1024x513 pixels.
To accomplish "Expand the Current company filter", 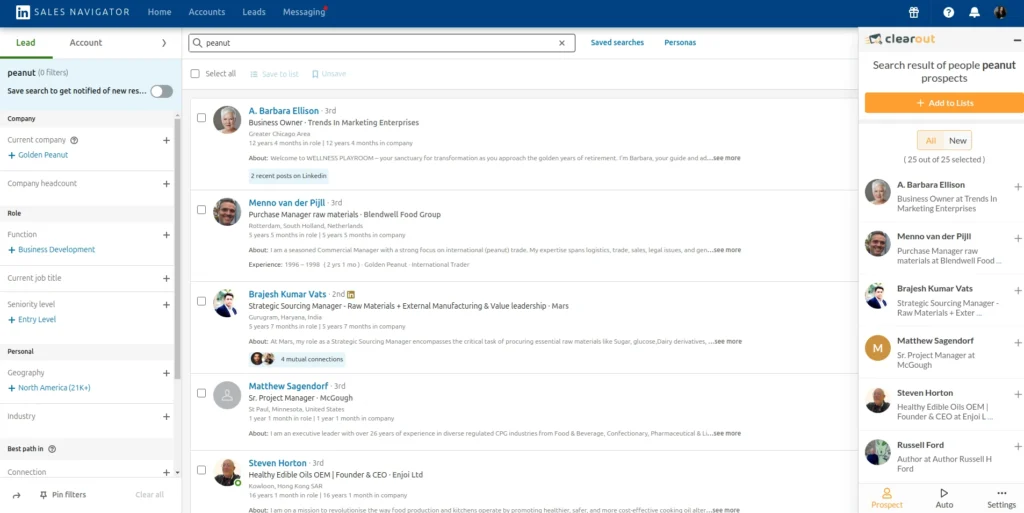I will tap(167, 140).
